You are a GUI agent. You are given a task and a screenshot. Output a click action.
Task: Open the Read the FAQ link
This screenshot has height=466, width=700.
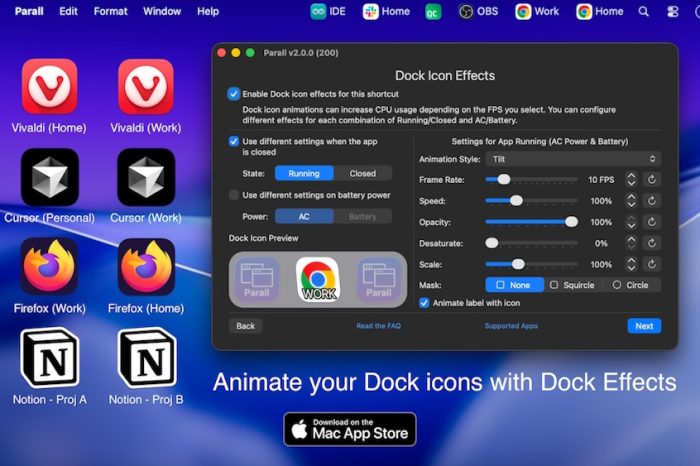coord(379,326)
